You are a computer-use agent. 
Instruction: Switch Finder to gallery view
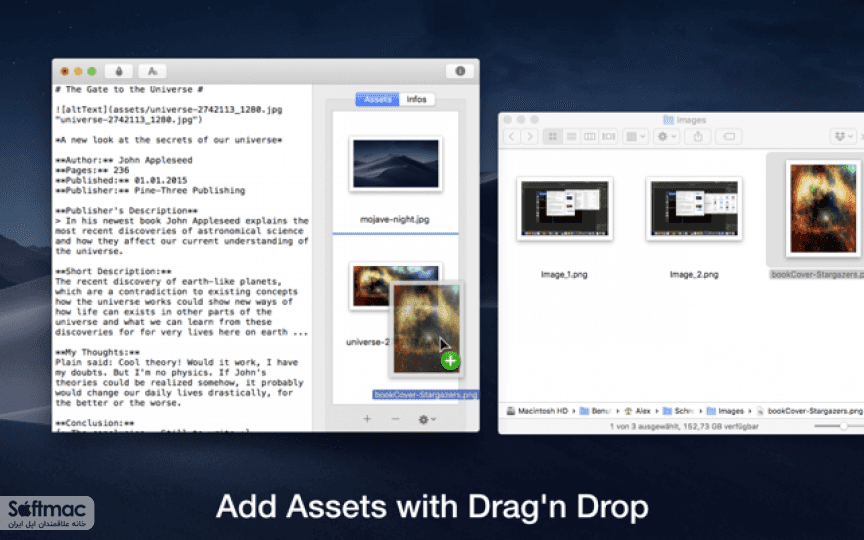(608, 136)
